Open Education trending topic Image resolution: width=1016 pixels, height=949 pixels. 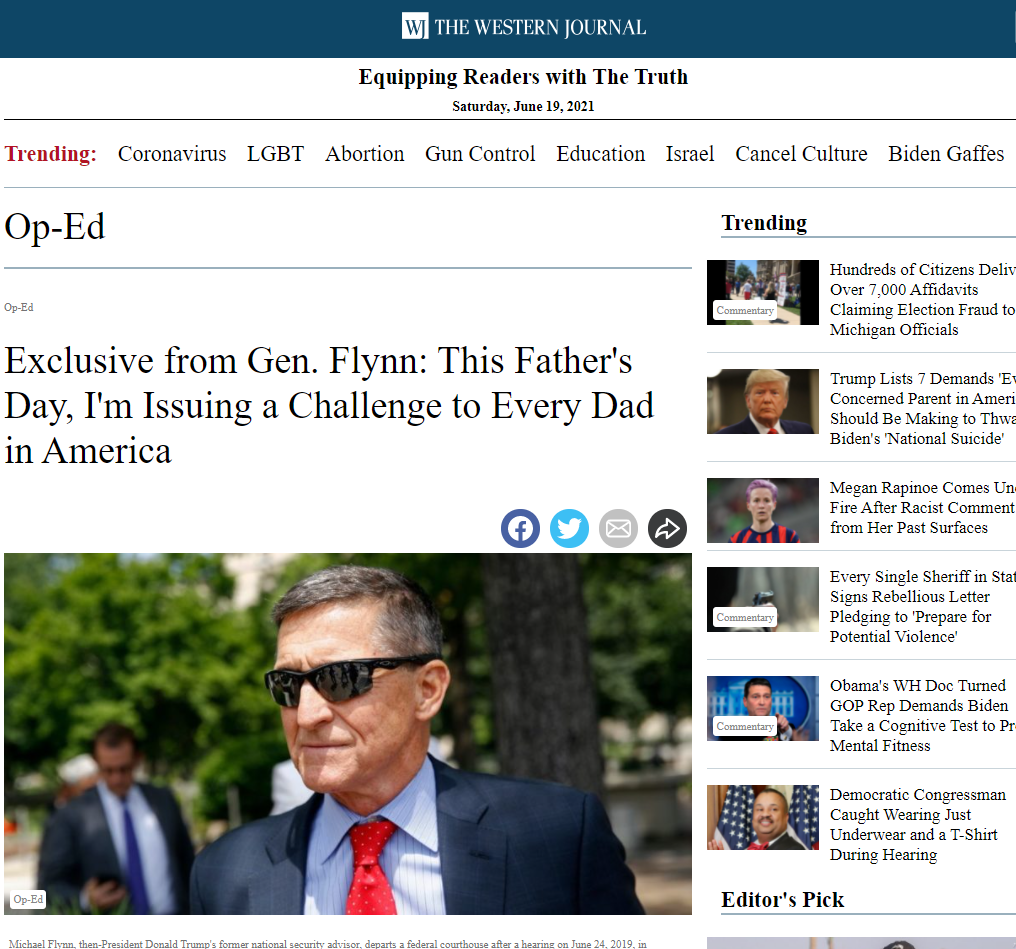point(601,154)
